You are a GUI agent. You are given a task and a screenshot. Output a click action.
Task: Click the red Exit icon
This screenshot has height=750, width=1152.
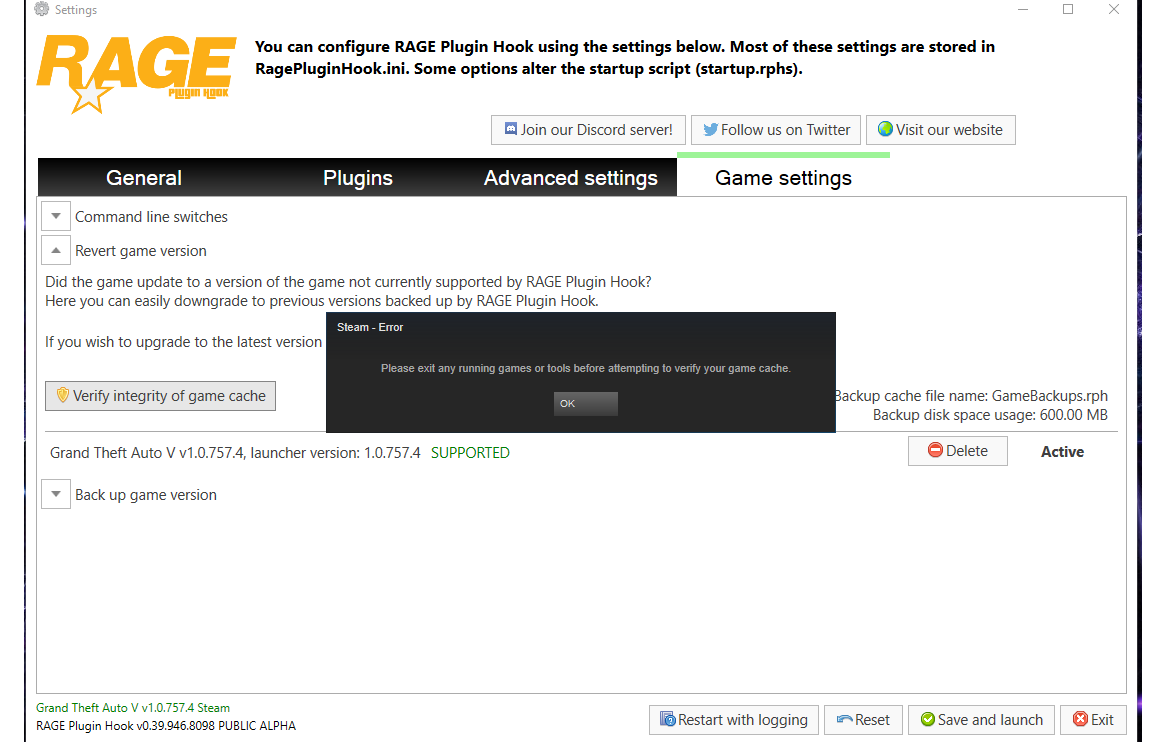[1080, 720]
